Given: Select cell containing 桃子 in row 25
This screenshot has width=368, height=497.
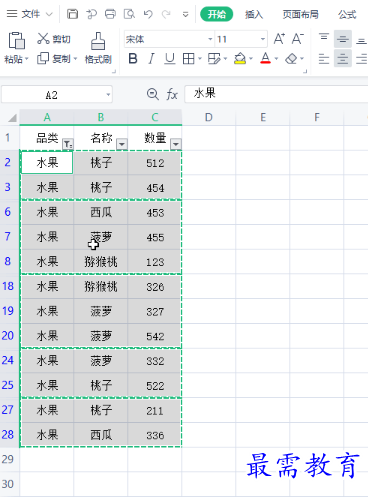Looking at the screenshot, I should pos(101,385).
